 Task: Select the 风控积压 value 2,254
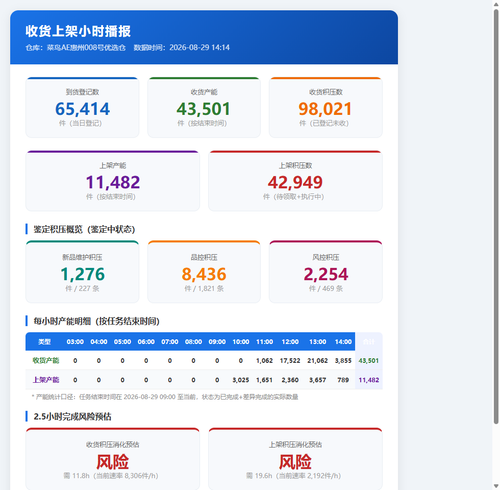[325, 274]
